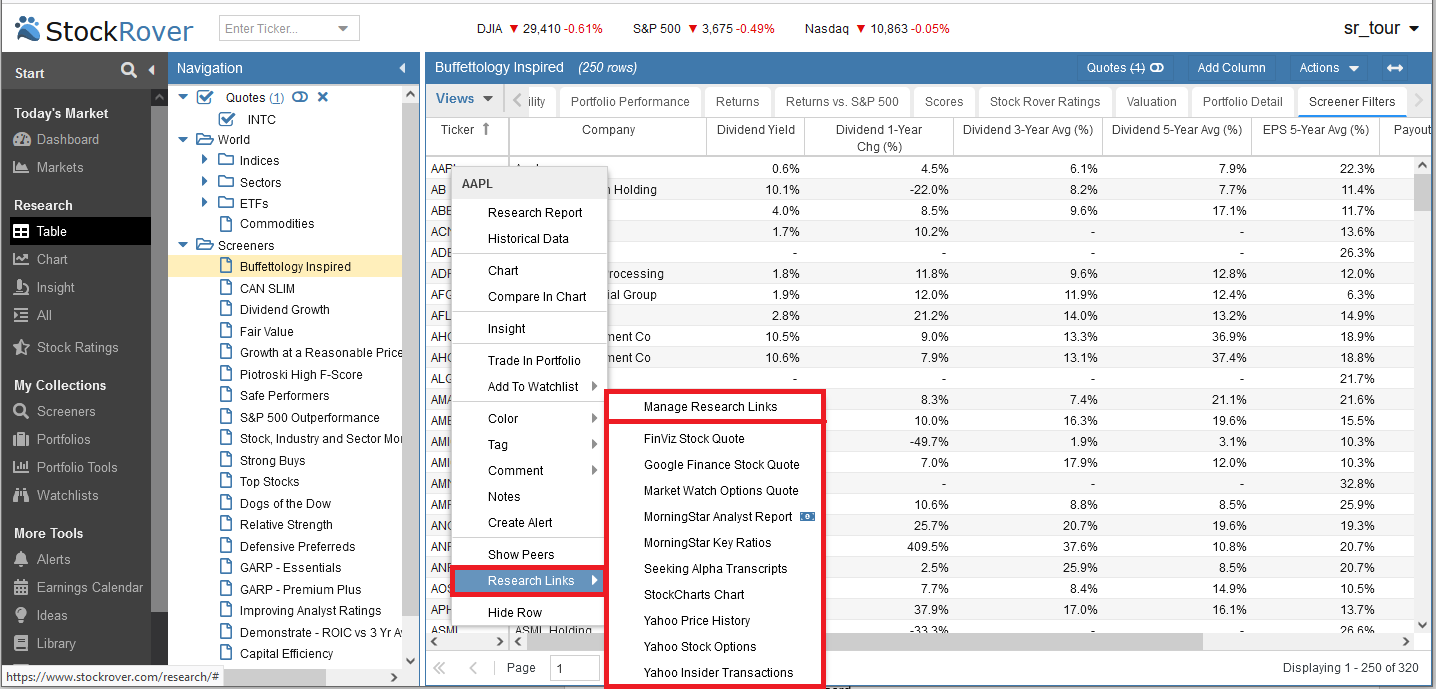Expand the Indices folder
Image resolution: width=1436 pixels, height=689 pixels.
(205, 160)
